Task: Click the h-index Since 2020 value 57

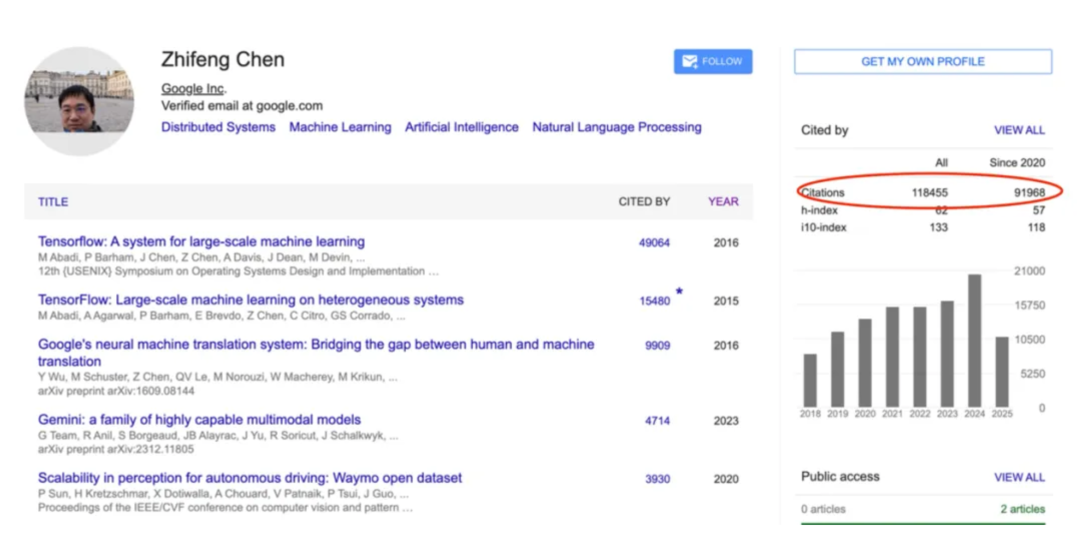Action: [1038, 210]
